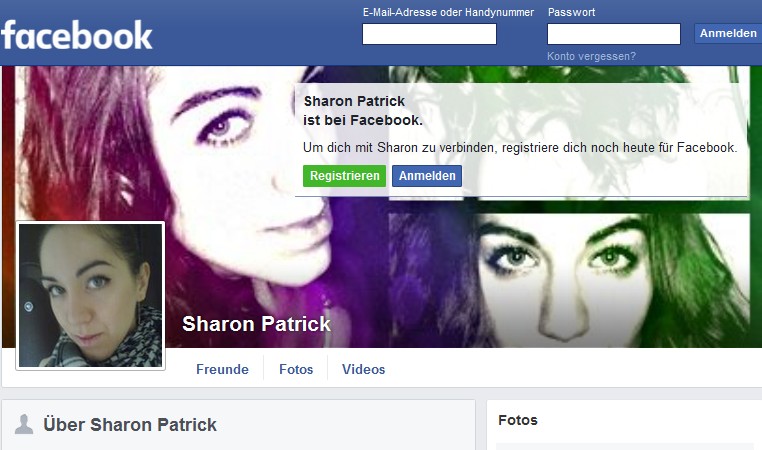The height and width of the screenshot is (450, 762).
Task: Click the Über Sharon Patrick heading
Action: coord(130,425)
